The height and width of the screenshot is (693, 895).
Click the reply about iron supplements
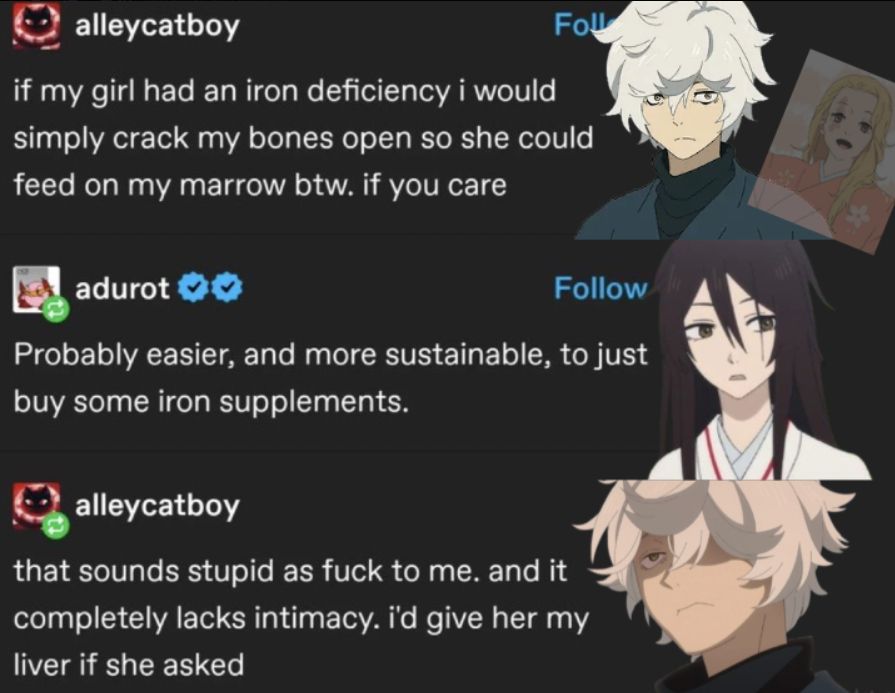point(330,378)
